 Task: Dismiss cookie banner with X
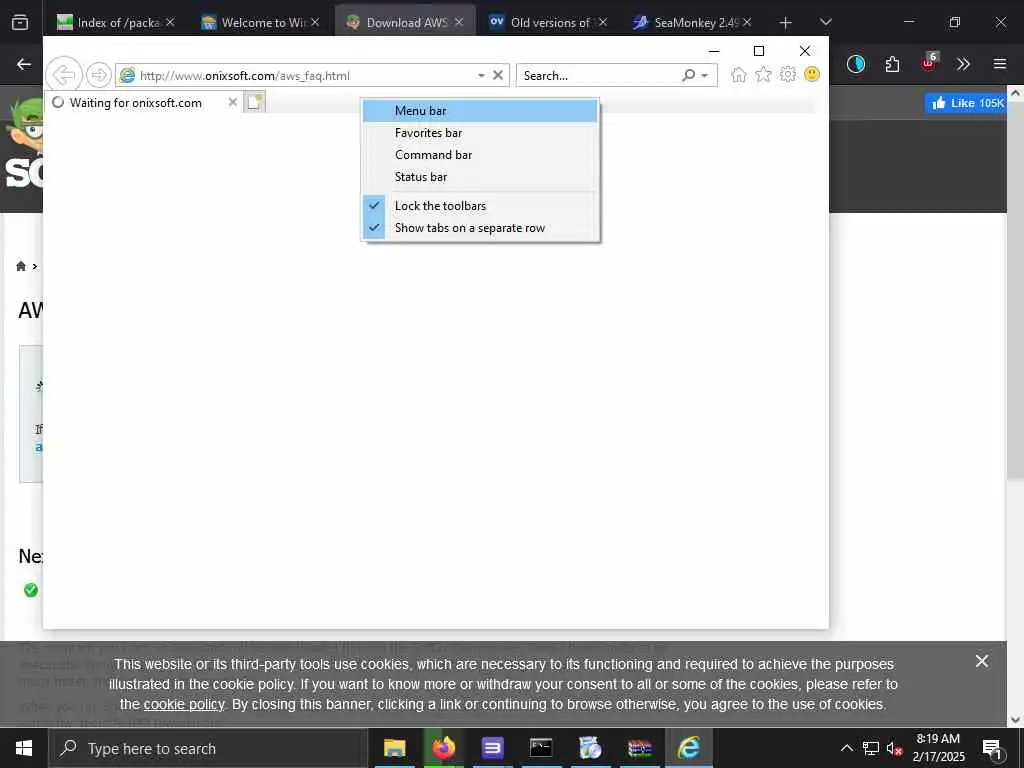(x=982, y=662)
